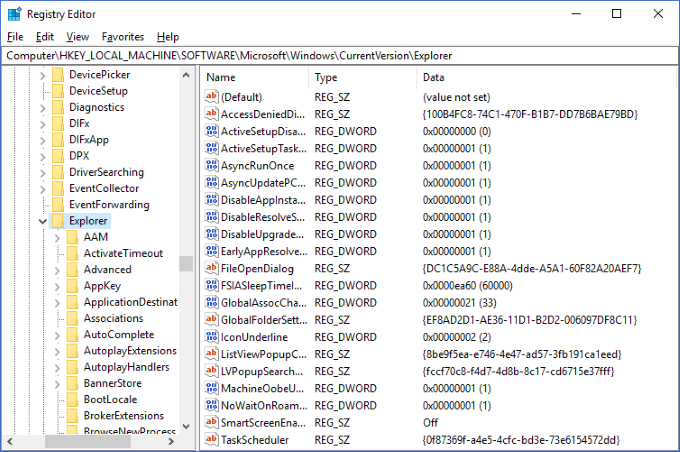This screenshot has width=680, height=452.
Task: Click the data cell reading "Off"
Action: [x=430, y=423]
